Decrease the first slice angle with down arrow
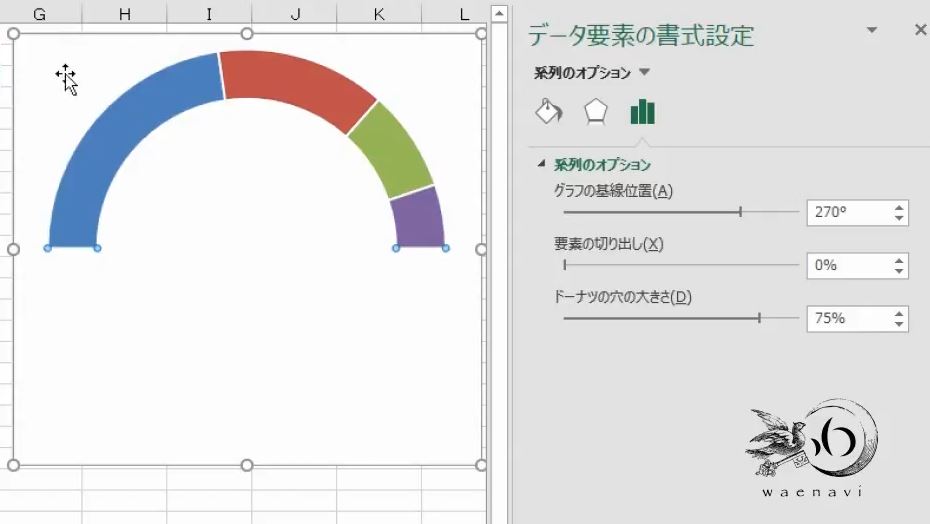The image size is (930, 524). click(899, 218)
